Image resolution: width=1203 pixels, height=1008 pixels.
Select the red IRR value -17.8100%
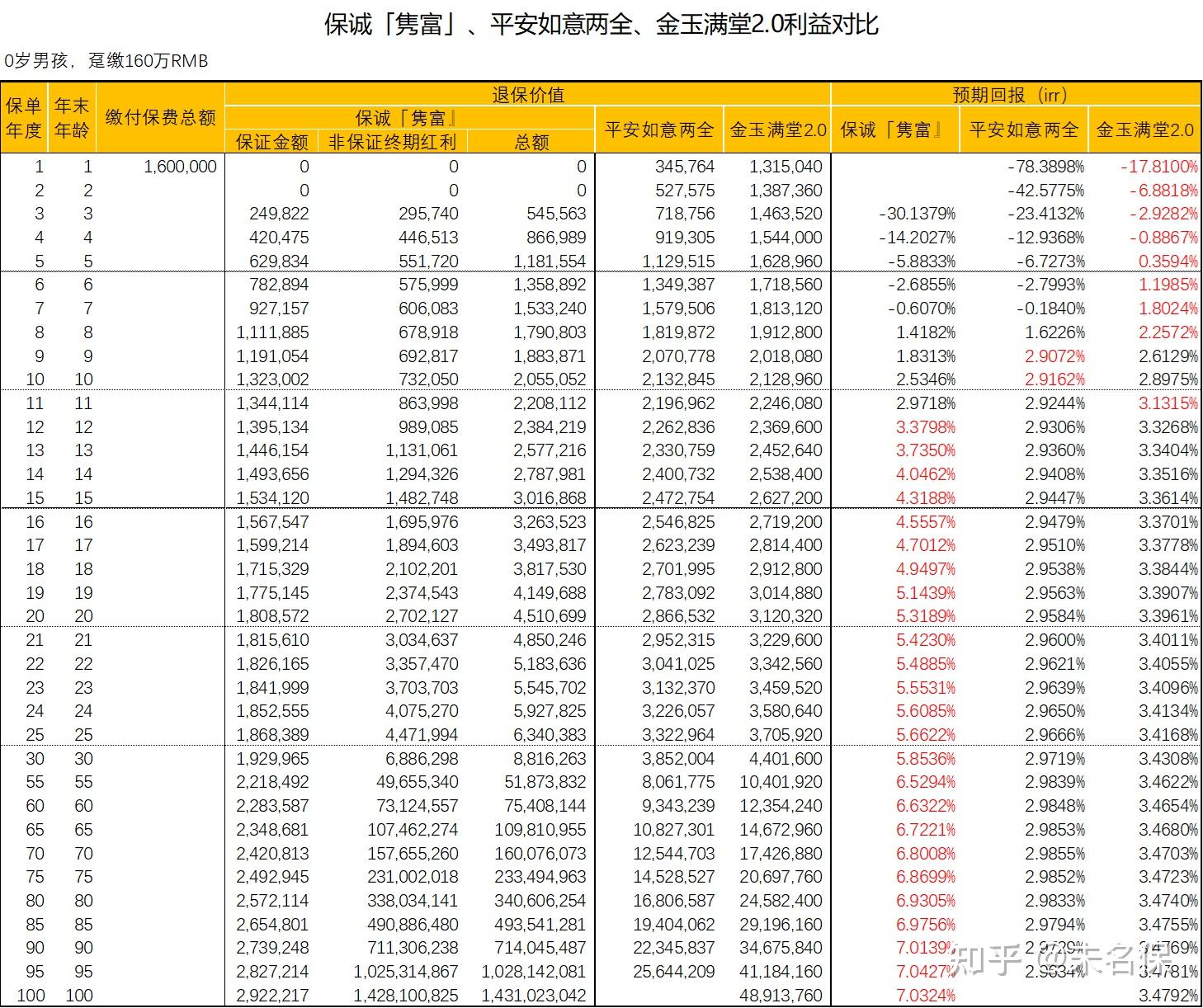(1159, 167)
